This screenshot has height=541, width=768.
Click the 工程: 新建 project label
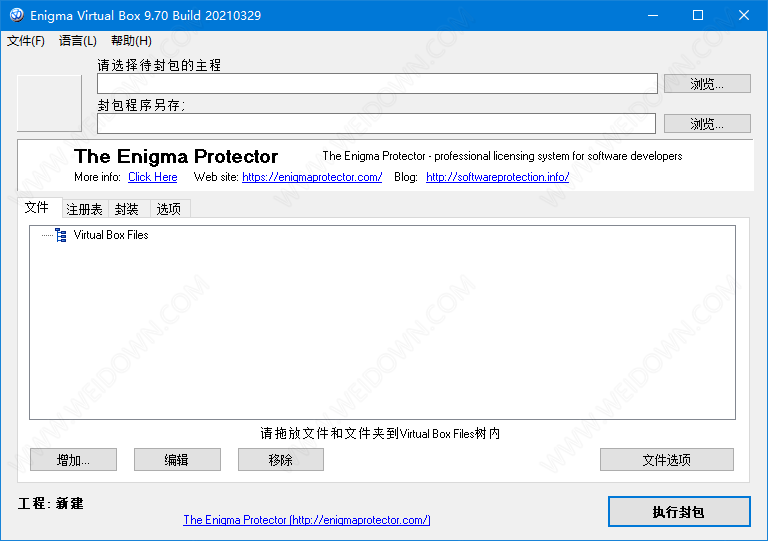tap(50, 504)
